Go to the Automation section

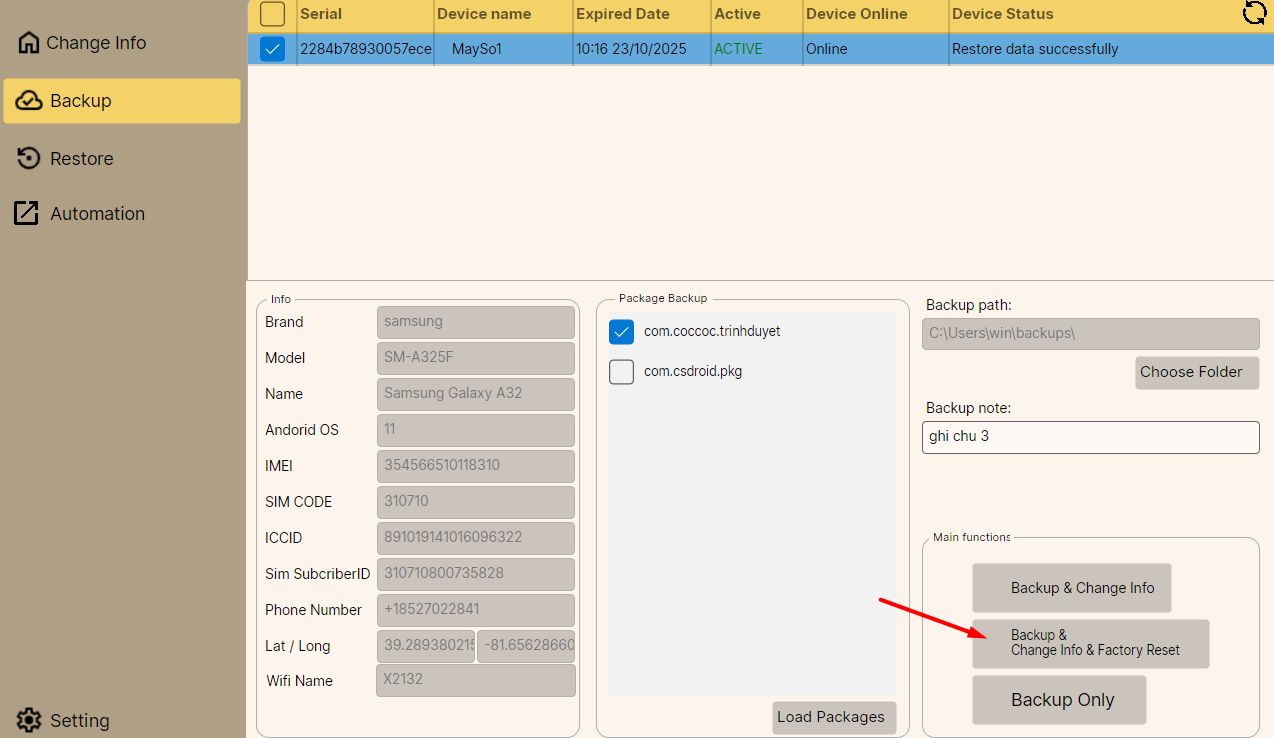tap(97, 213)
